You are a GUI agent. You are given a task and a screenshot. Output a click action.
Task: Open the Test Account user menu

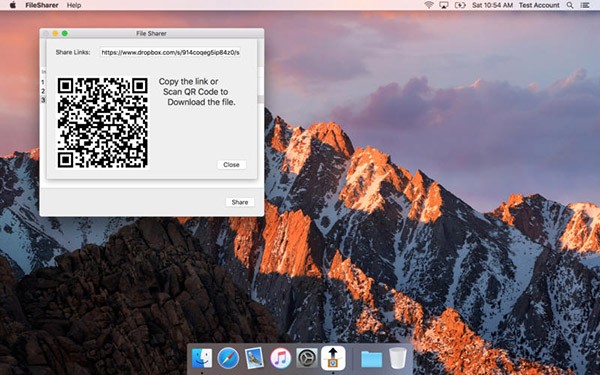(539, 5)
